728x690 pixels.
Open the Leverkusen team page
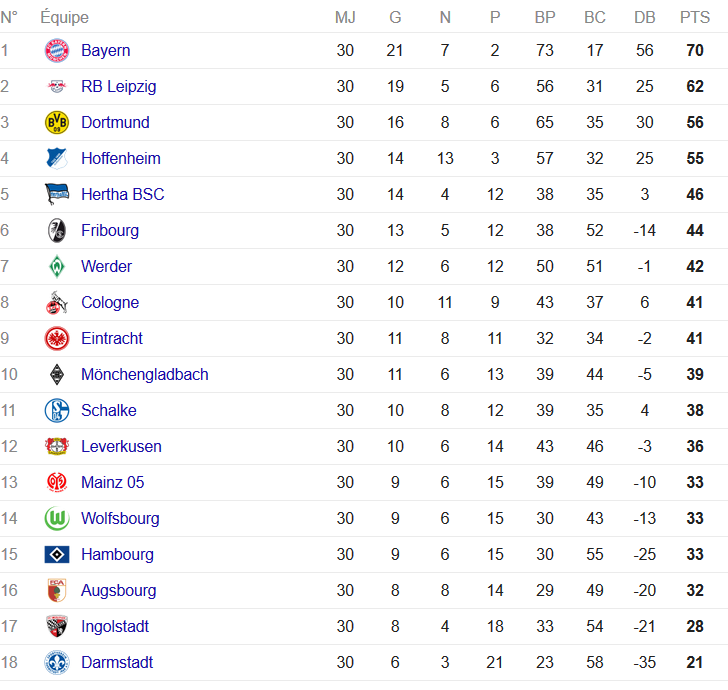[121, 446]
